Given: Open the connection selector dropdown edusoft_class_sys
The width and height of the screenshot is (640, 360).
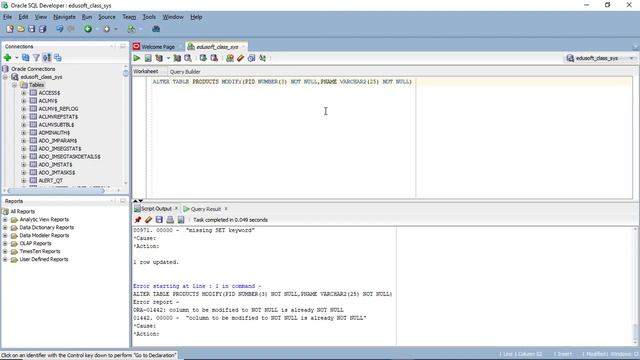Looking at the screenshot, I should point(600,58).
